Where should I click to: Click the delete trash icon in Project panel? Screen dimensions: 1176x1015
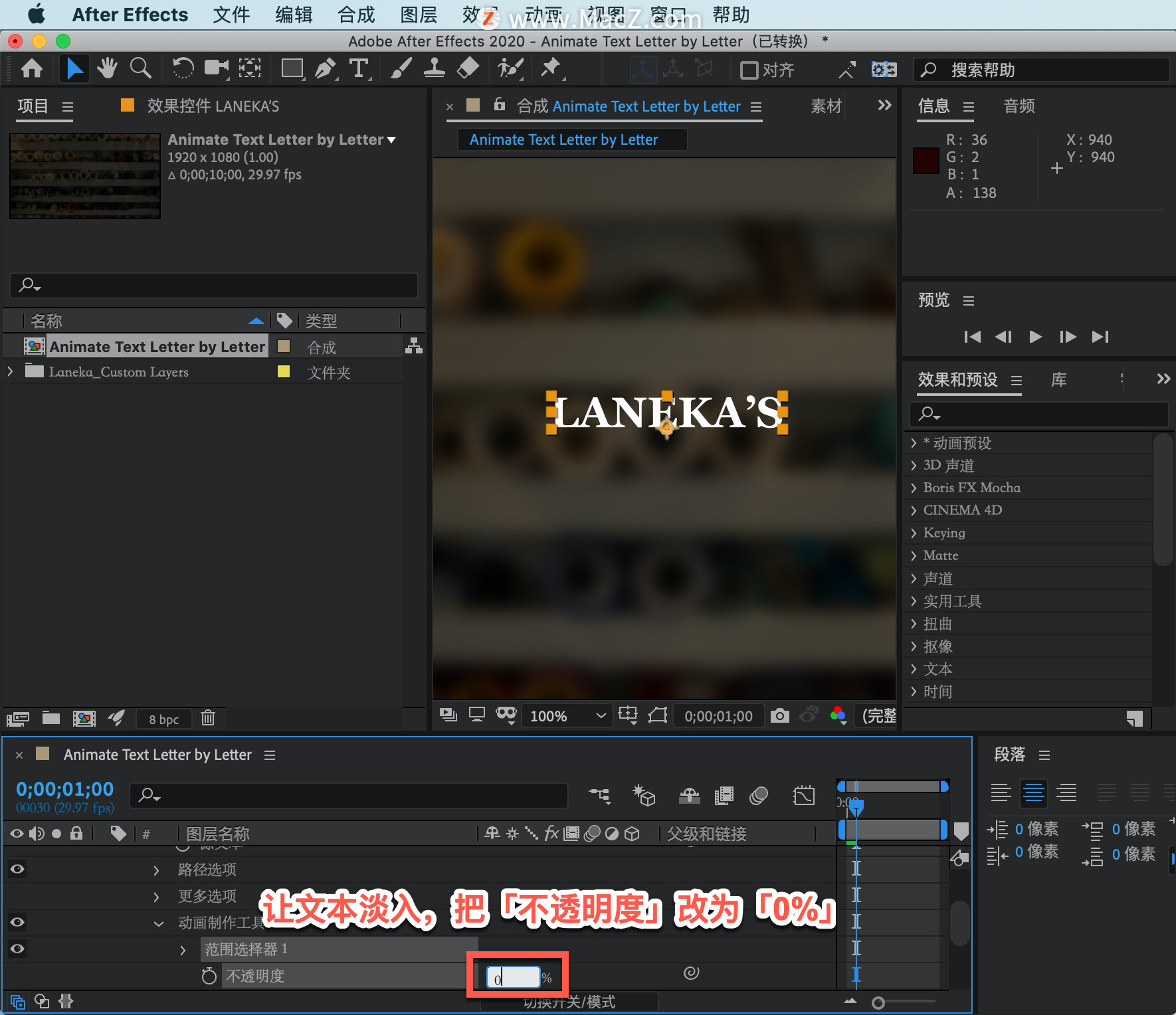coord(208,718)
